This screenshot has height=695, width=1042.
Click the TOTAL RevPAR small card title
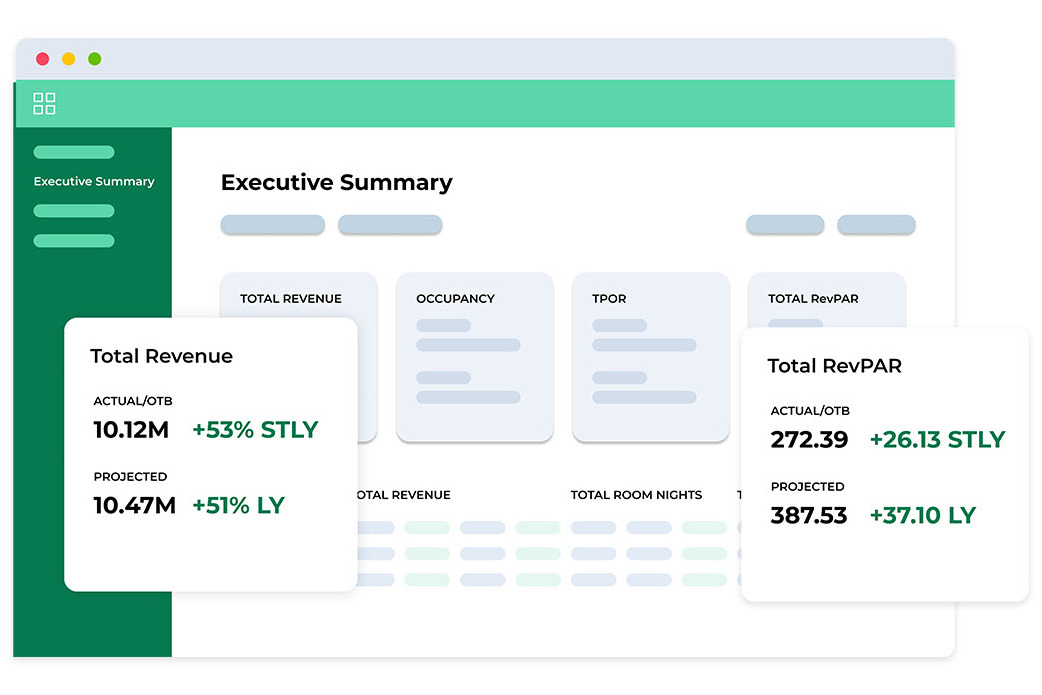coord(813,298)
